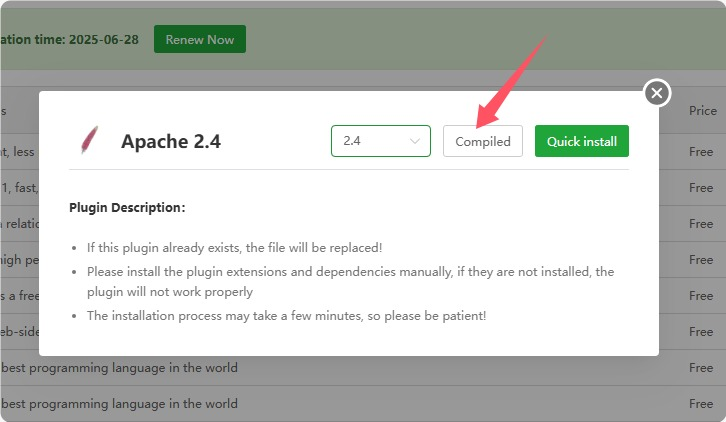
Task: Open the 2.4 version selector
Action: coord(380,141)
